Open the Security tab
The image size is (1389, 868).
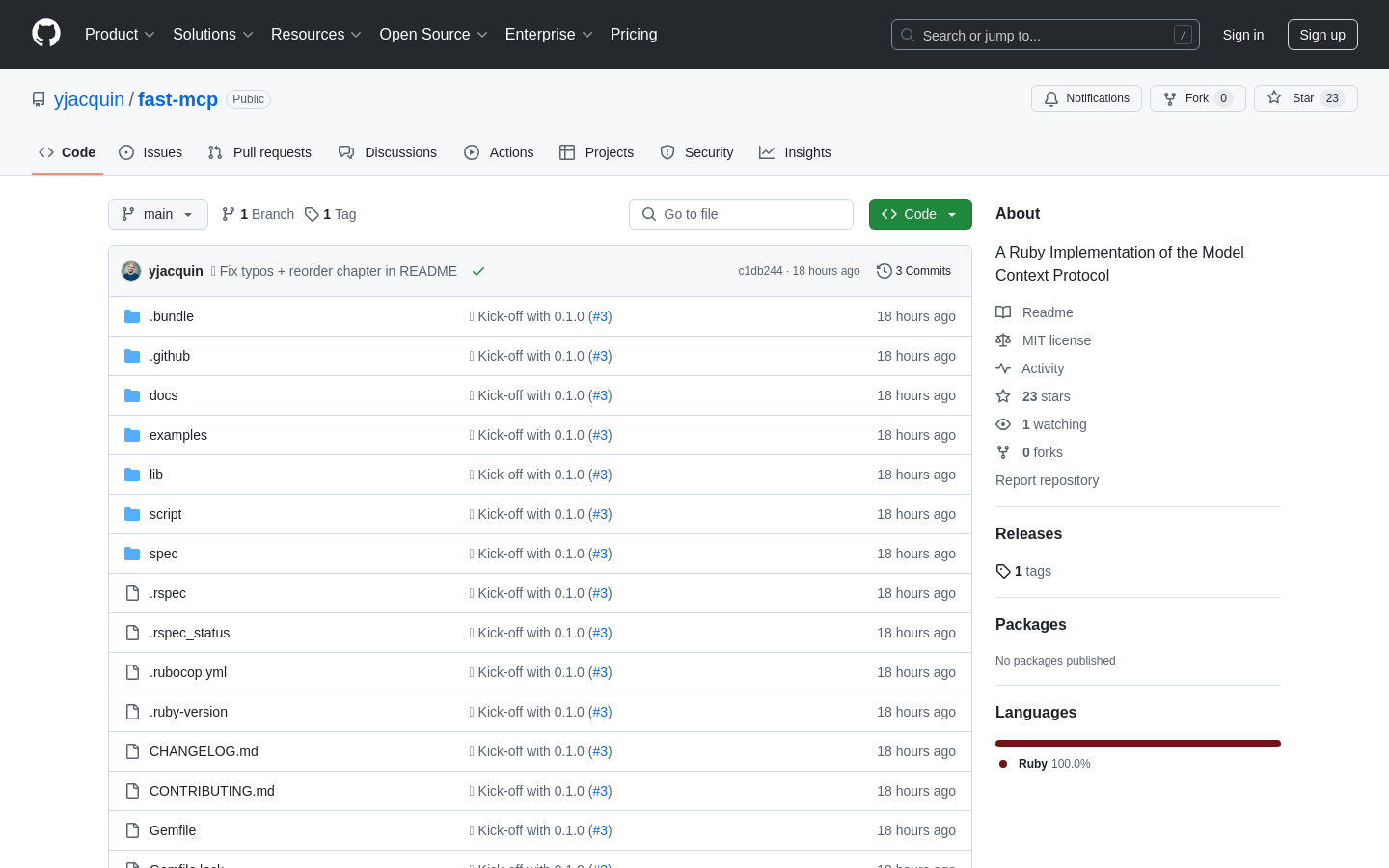tap(696, 152)
